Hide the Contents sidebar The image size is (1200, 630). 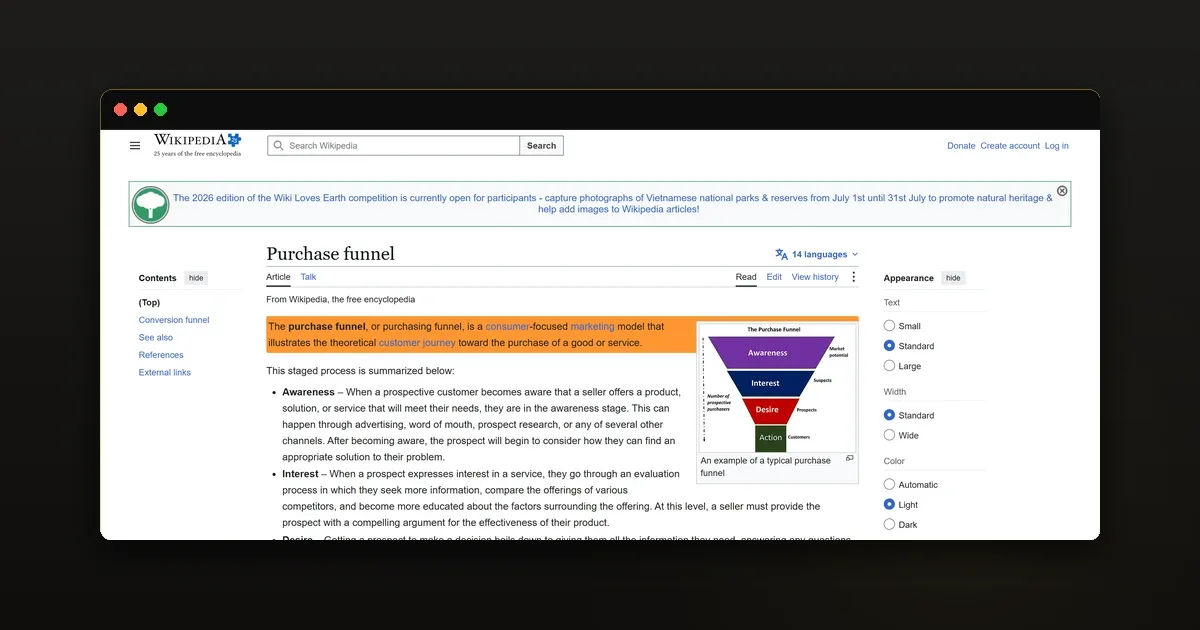coord(196,278)
